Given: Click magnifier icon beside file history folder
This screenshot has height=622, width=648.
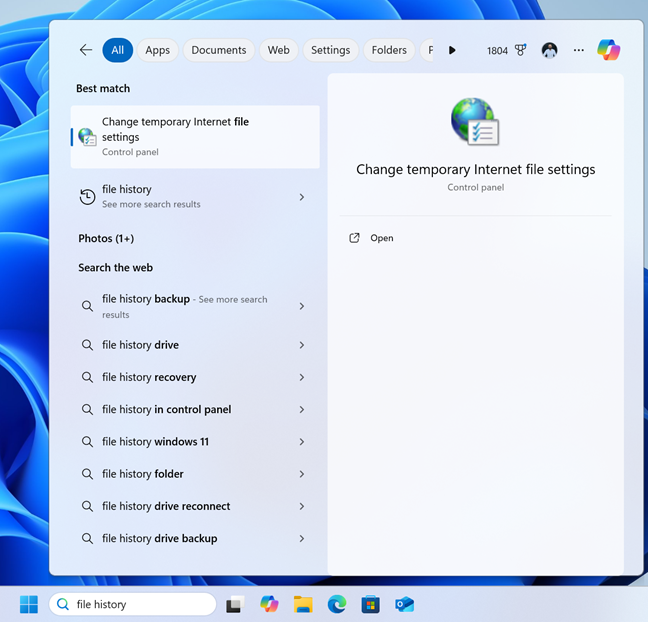Looking at the screenshot, I should [x=87, y=474].
